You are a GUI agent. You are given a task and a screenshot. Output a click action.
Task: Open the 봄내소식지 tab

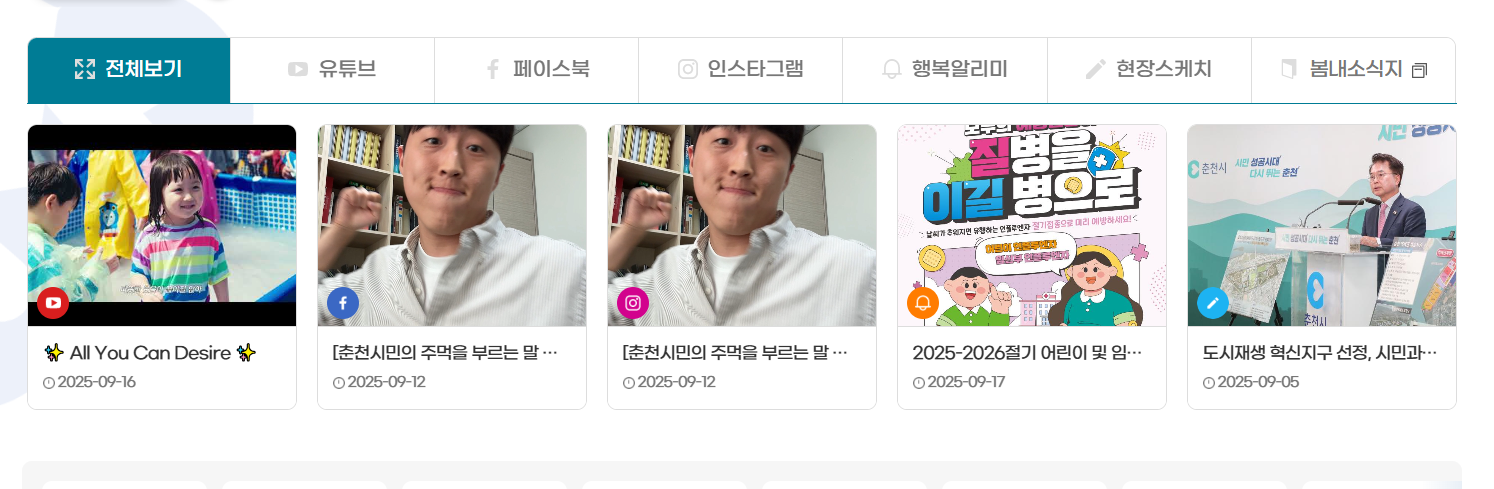1353,70
